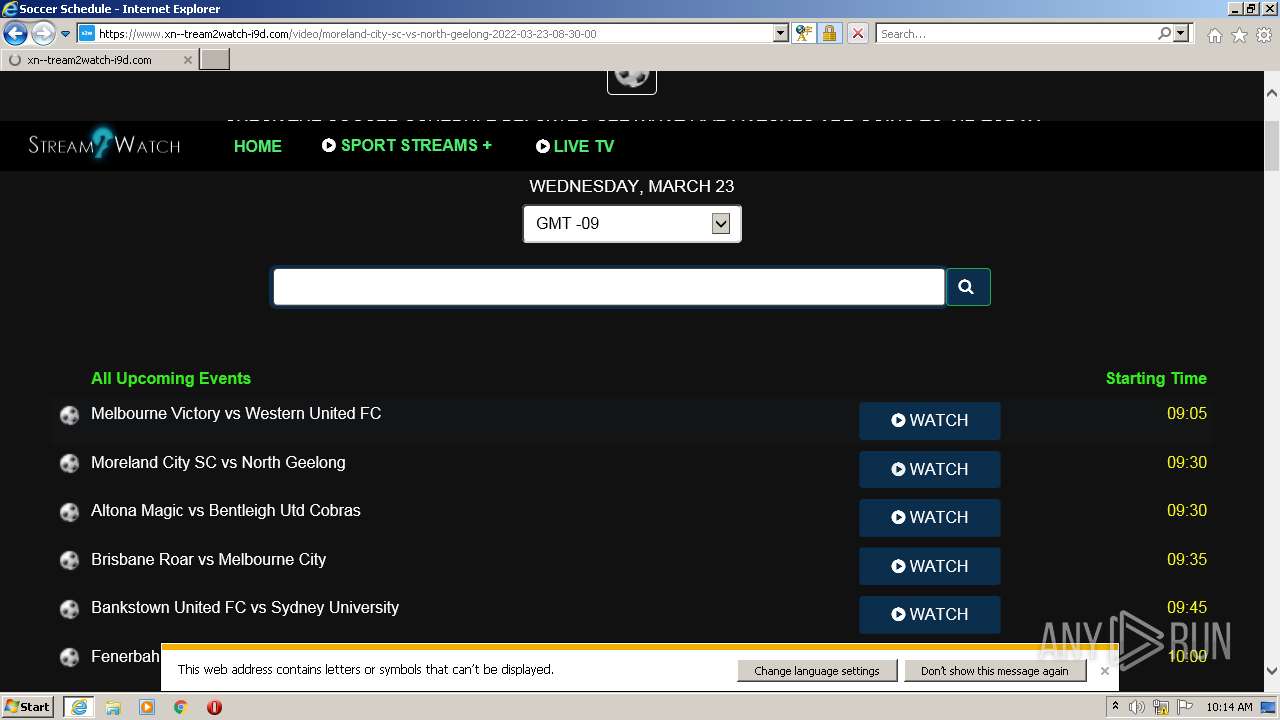Open Brisbane Roar vs Melbourne City link

[x=209, y=559]
